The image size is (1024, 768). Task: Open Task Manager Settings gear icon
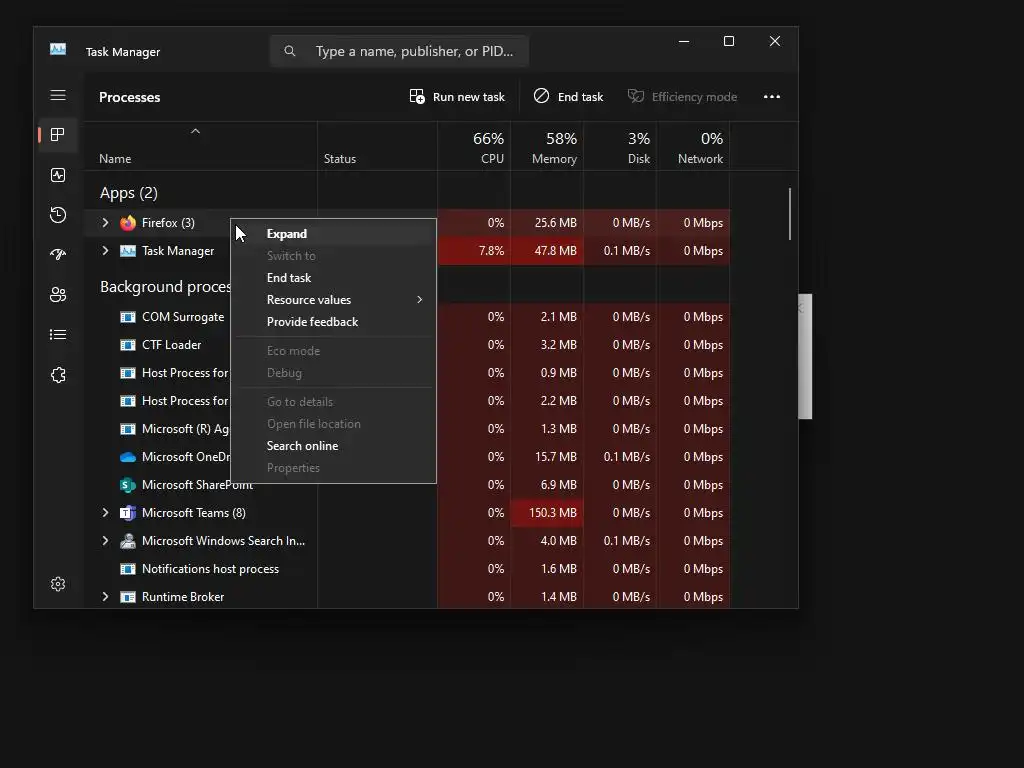click(x=58, y=584)
